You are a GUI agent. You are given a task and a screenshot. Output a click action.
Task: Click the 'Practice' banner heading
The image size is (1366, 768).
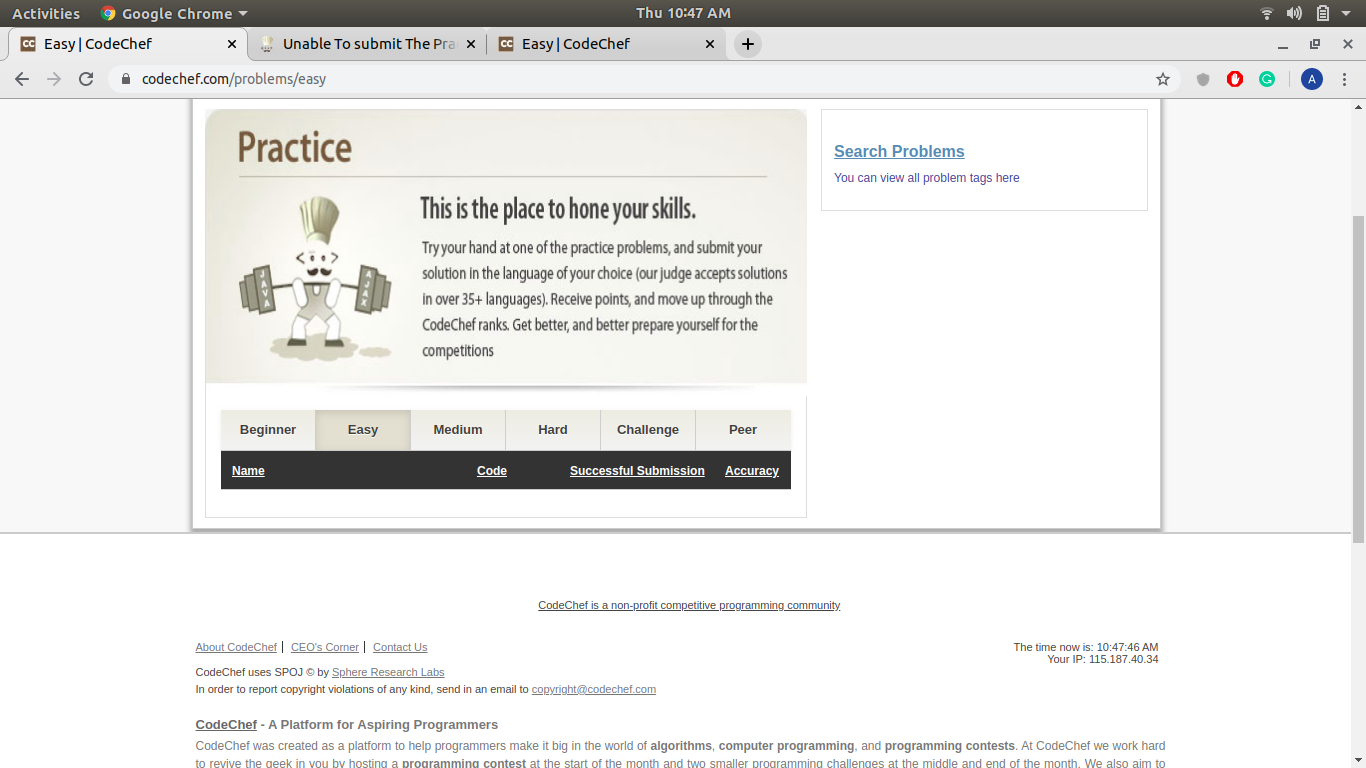click(x=295, y=147)
